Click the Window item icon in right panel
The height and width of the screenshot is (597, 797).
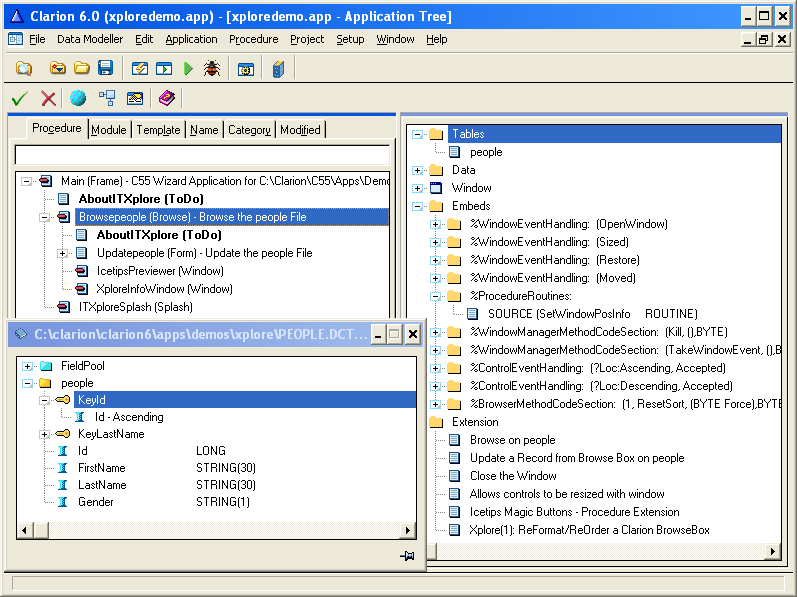point(436,188)
